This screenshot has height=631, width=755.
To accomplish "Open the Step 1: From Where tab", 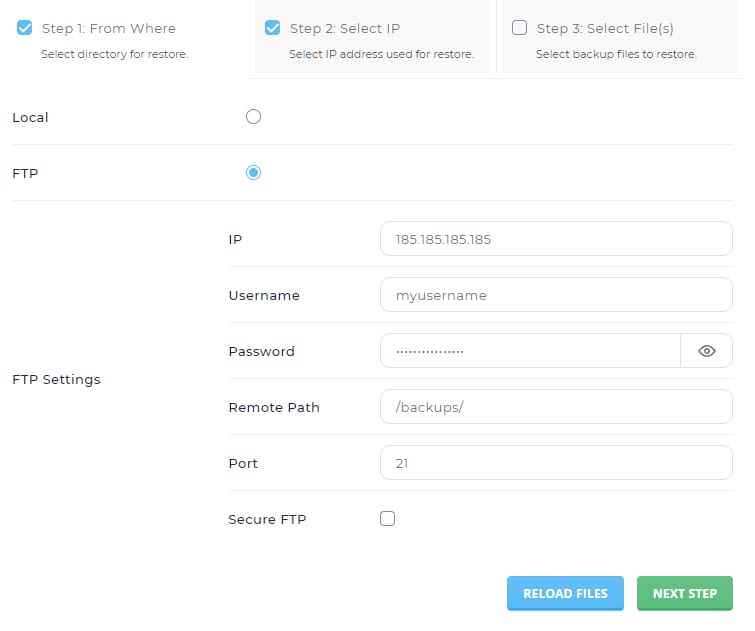I will 108,29.
